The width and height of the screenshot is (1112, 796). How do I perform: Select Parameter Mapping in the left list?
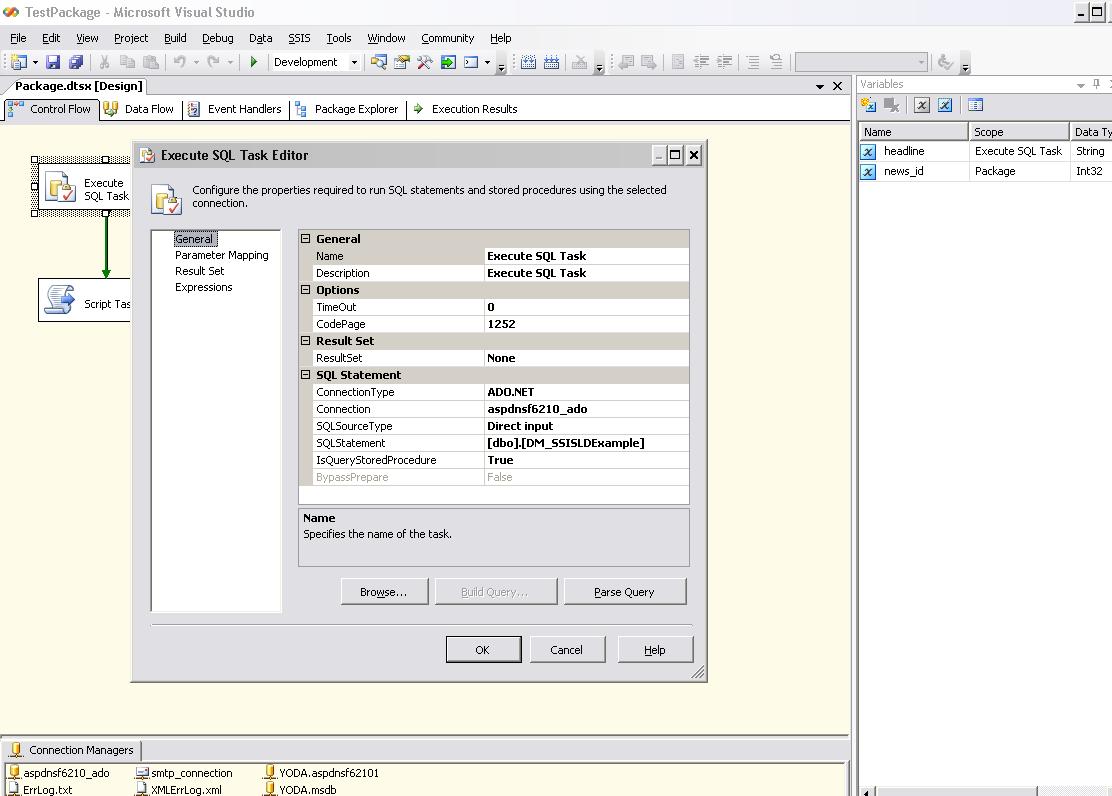coord(221,255)
